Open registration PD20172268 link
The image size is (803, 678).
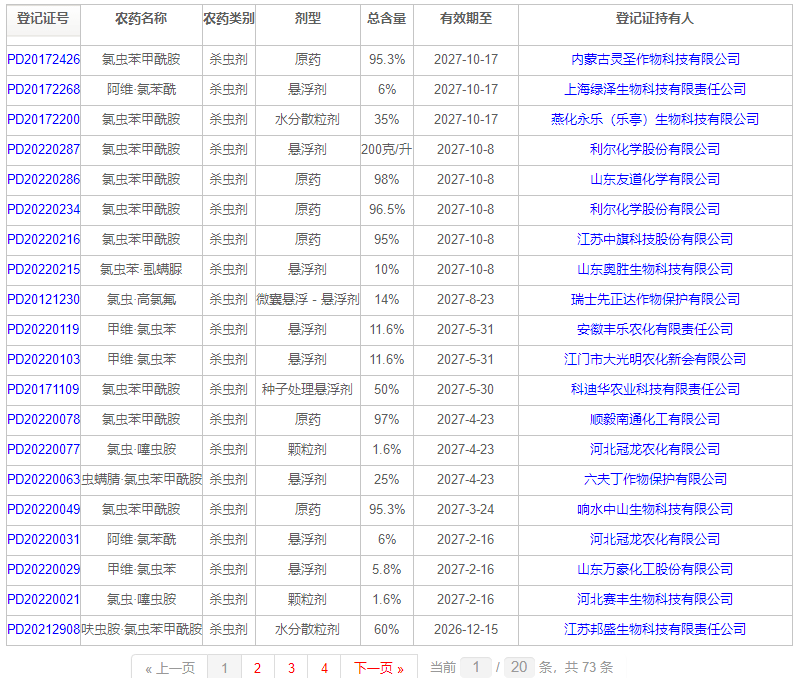pyautogui.click(x=44, y=90)
